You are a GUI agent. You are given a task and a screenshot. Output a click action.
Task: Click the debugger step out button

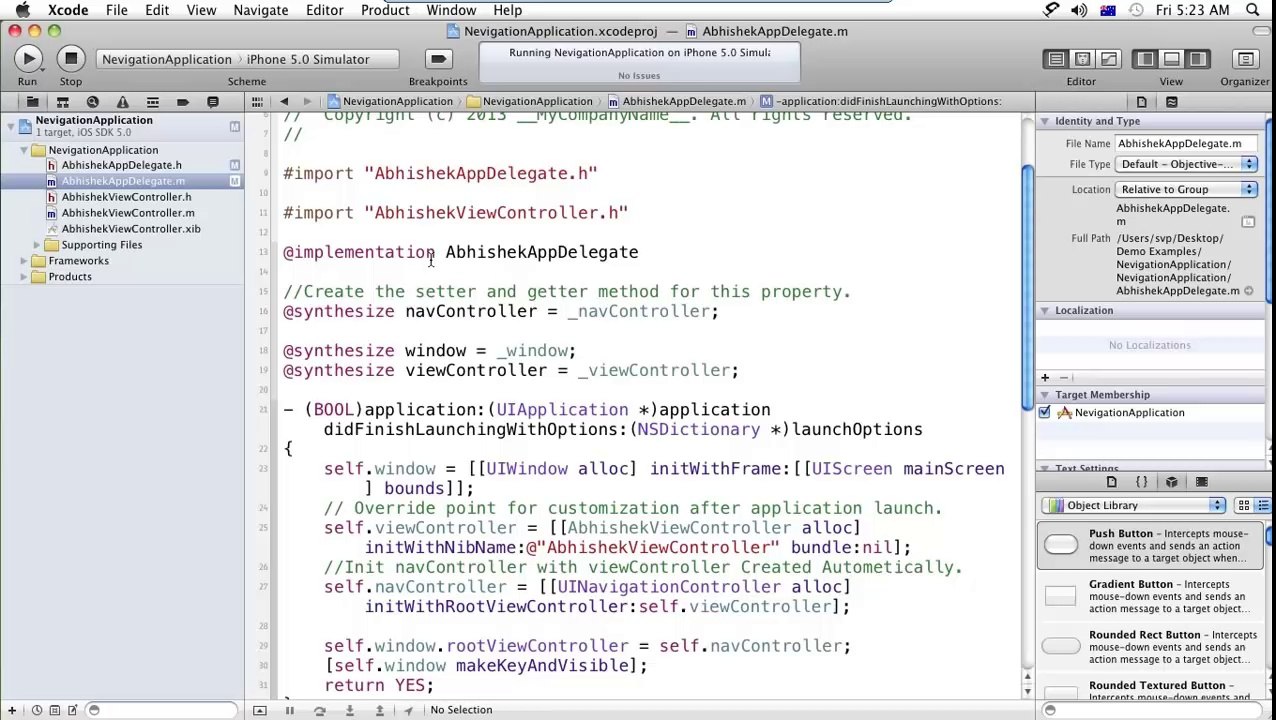pos(379,710)
